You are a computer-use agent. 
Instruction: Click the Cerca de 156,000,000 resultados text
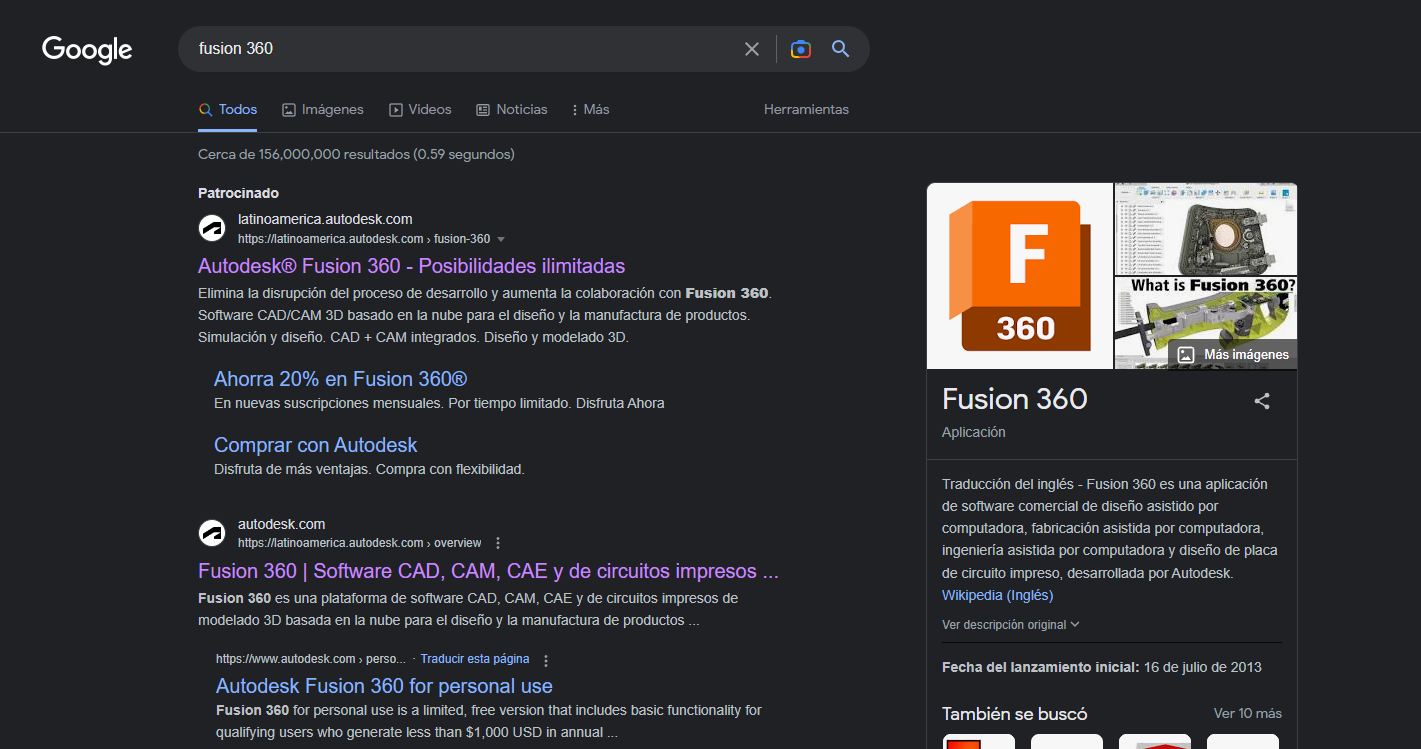click(356, 154)
